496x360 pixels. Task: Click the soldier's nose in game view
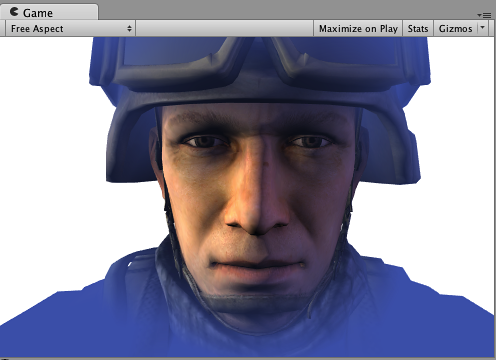pyautogui.click(x=256, y=200)
